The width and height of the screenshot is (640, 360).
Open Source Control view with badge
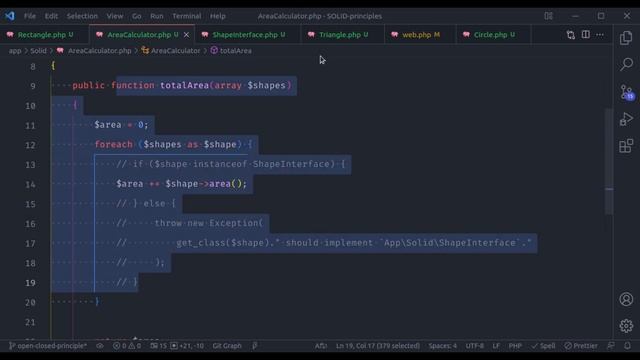pyautogui.click(x=626, y=92)
